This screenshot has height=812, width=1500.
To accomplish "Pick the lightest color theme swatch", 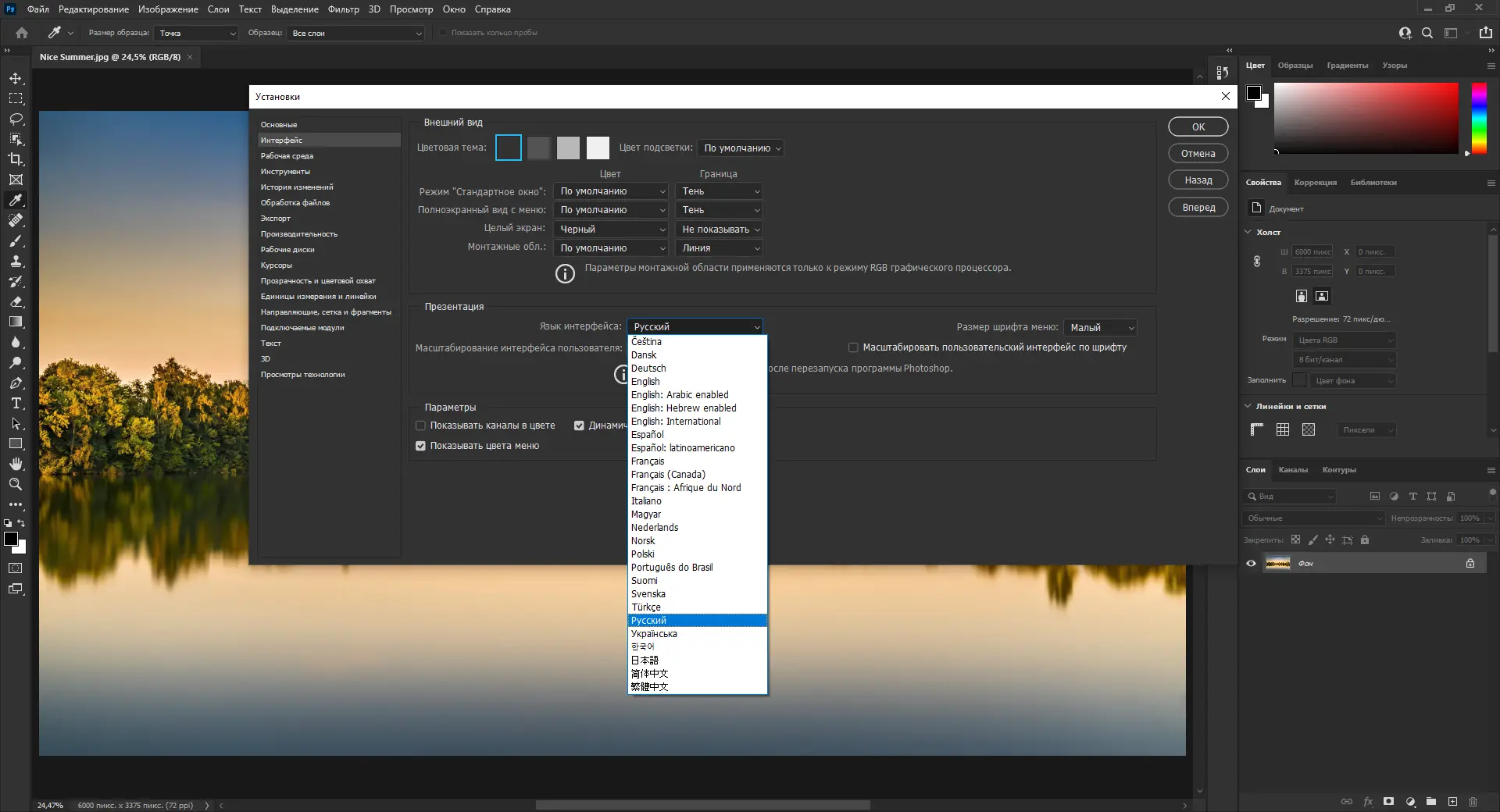I will (598, 148).
